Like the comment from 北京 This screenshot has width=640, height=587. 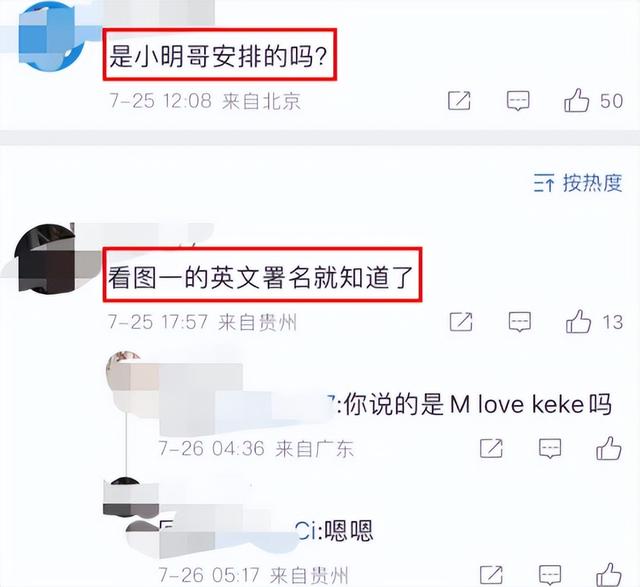tap(576, 100)
